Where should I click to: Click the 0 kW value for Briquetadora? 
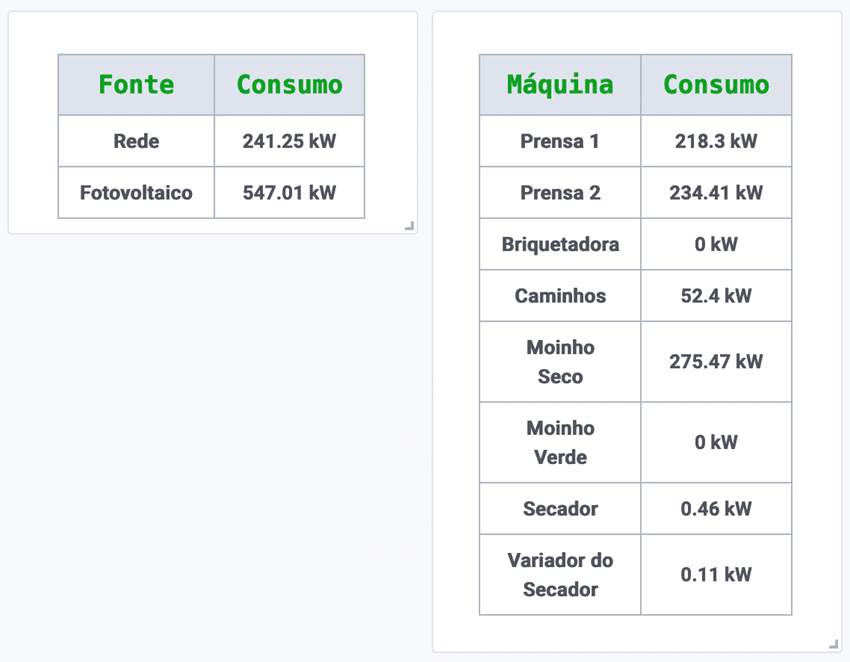716,244
